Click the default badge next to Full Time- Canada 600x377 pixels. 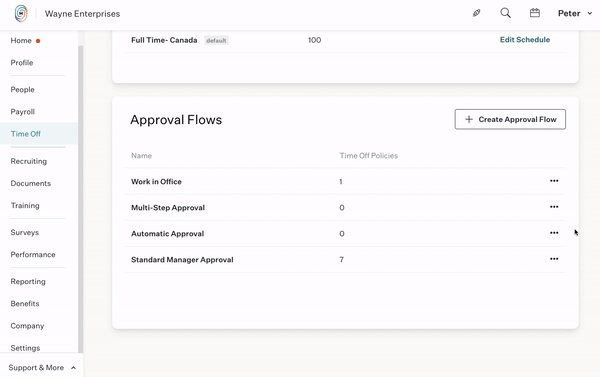pyautogui.click(x=216, y=40)
